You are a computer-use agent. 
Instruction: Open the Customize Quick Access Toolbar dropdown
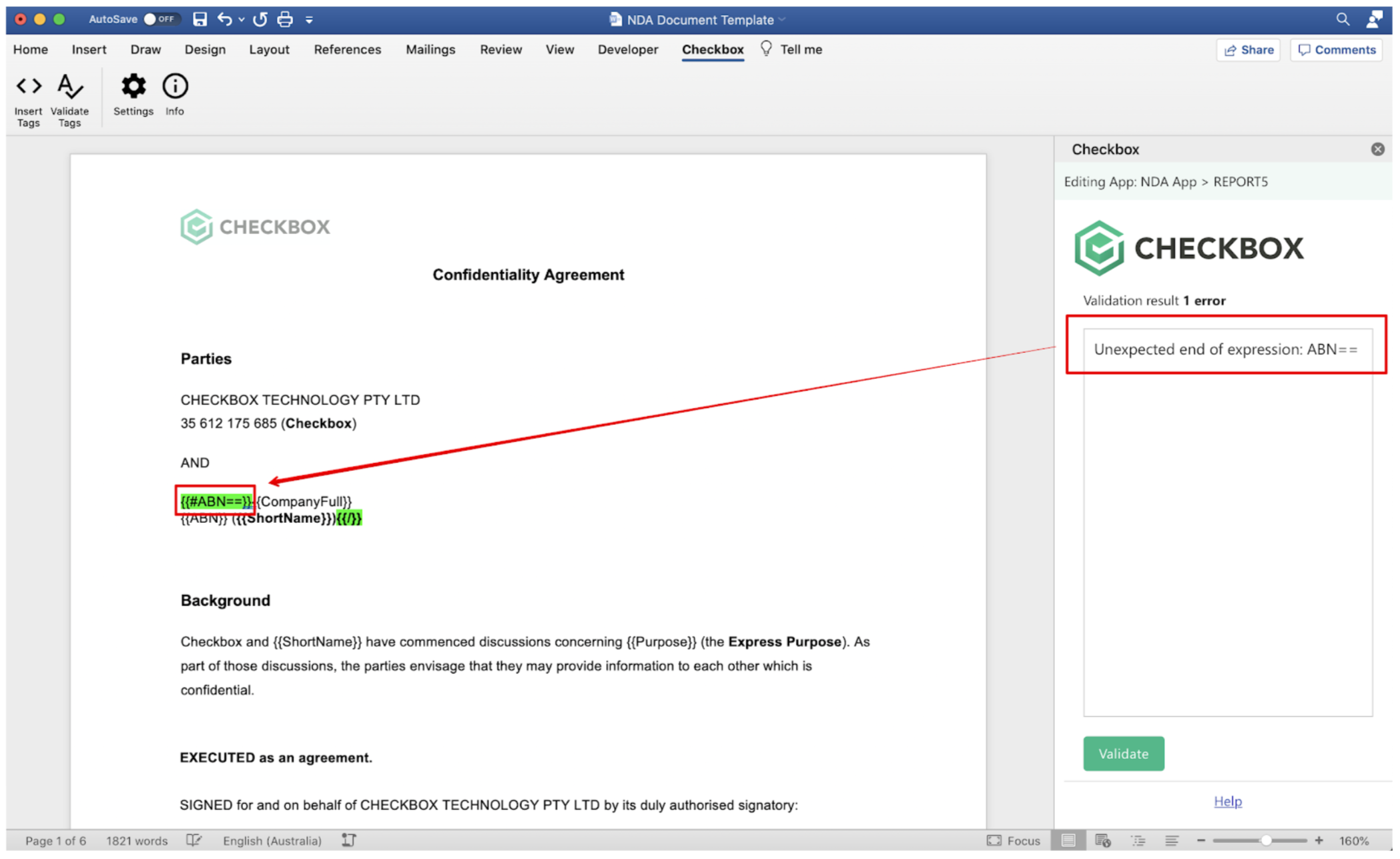[309, 19]
